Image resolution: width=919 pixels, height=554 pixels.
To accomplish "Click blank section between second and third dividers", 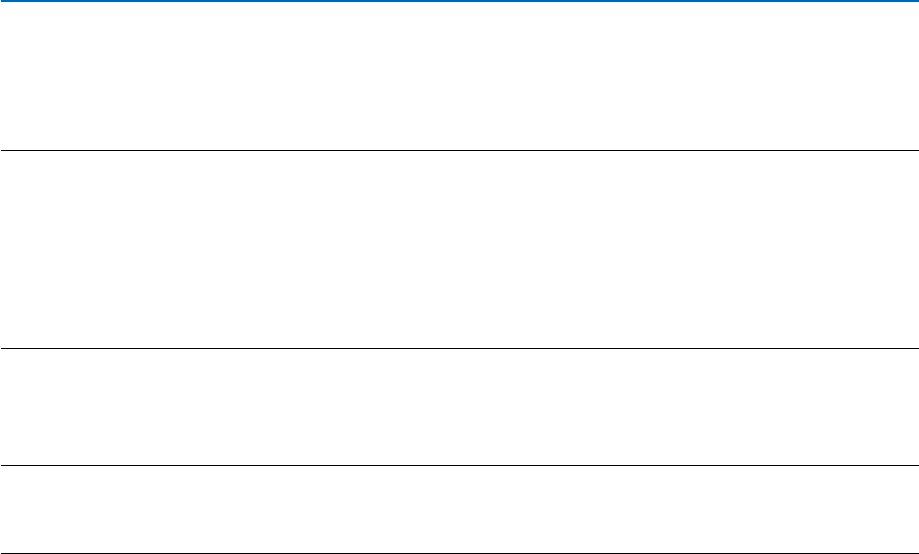I will (x=459, y=407).
